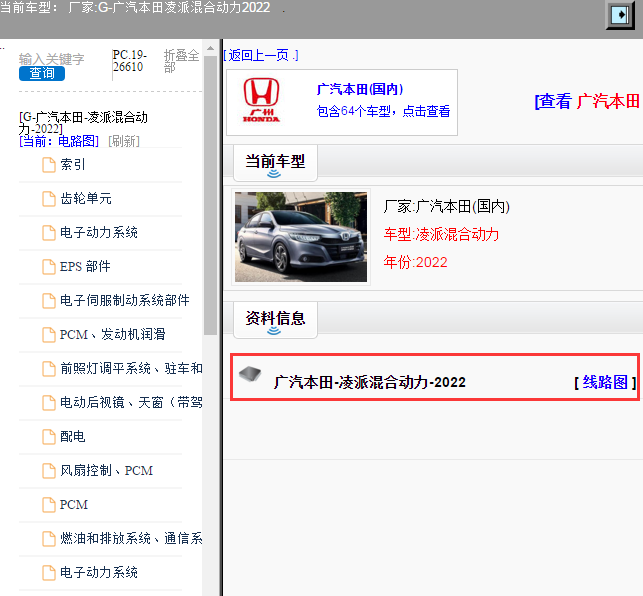Select the 当前车型 tab
643x596 pixels.
275,162
